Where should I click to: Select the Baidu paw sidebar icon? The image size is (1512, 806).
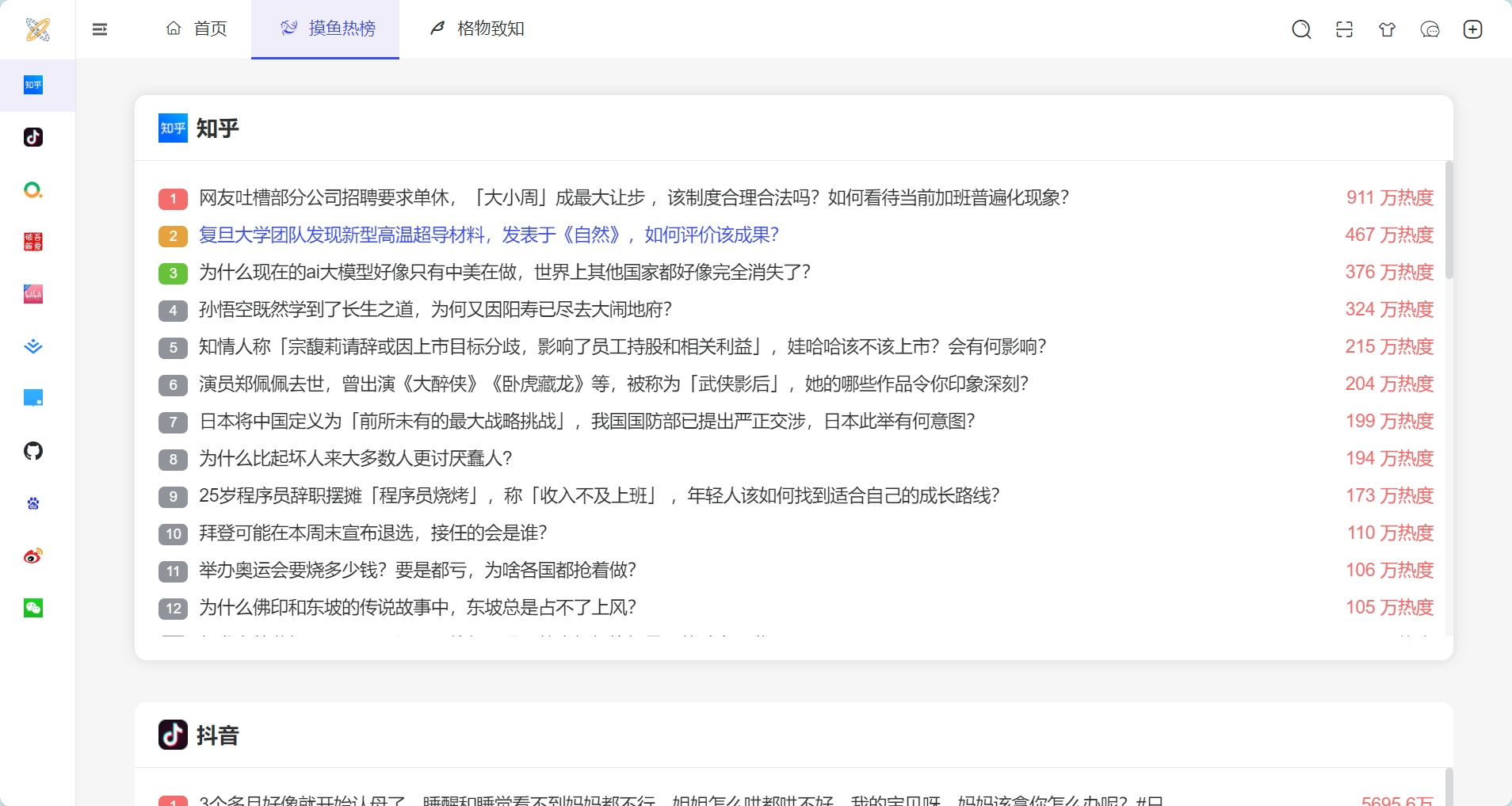(33, 503)
